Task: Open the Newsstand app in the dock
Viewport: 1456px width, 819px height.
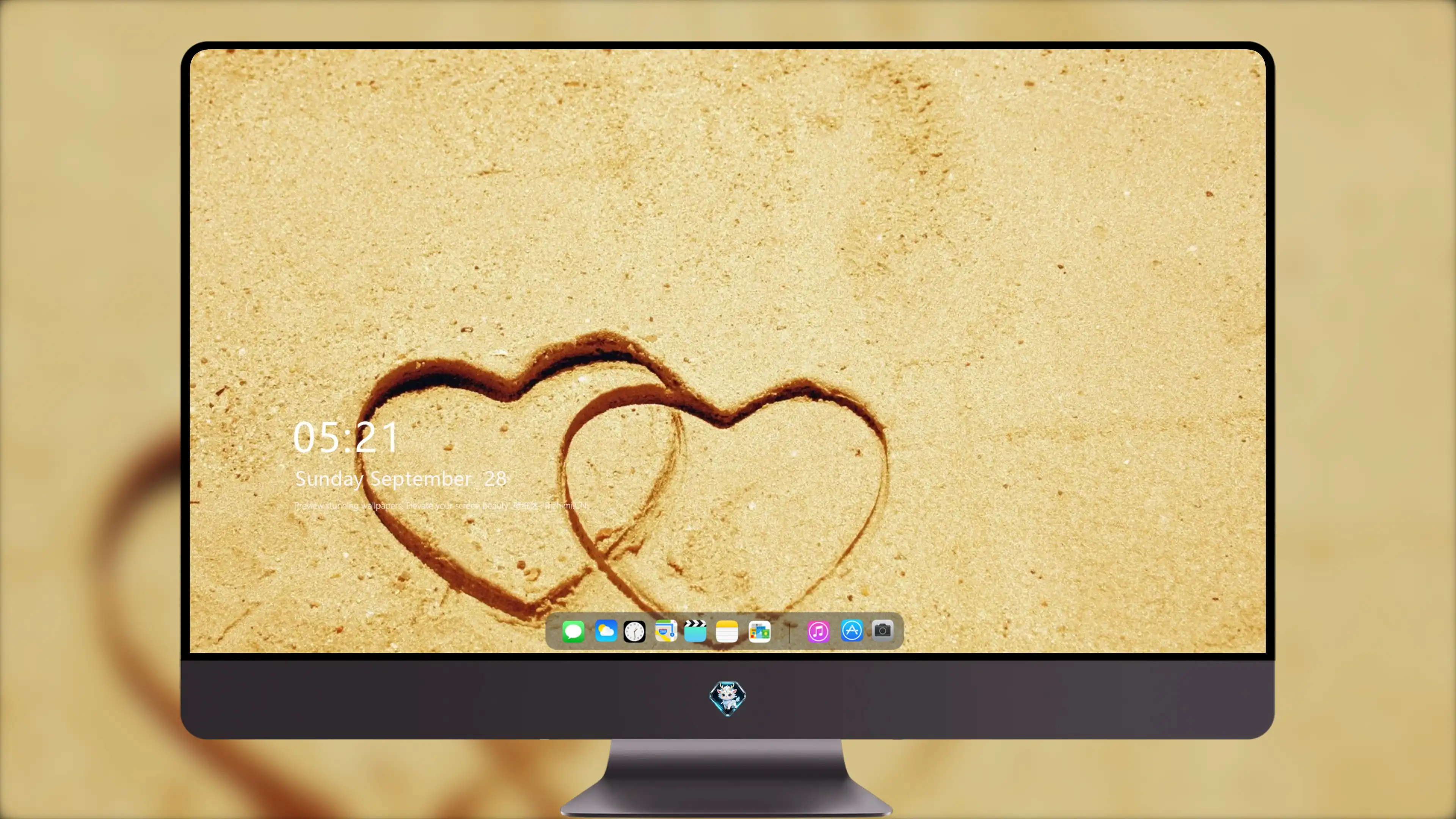Action: (759, 631)
